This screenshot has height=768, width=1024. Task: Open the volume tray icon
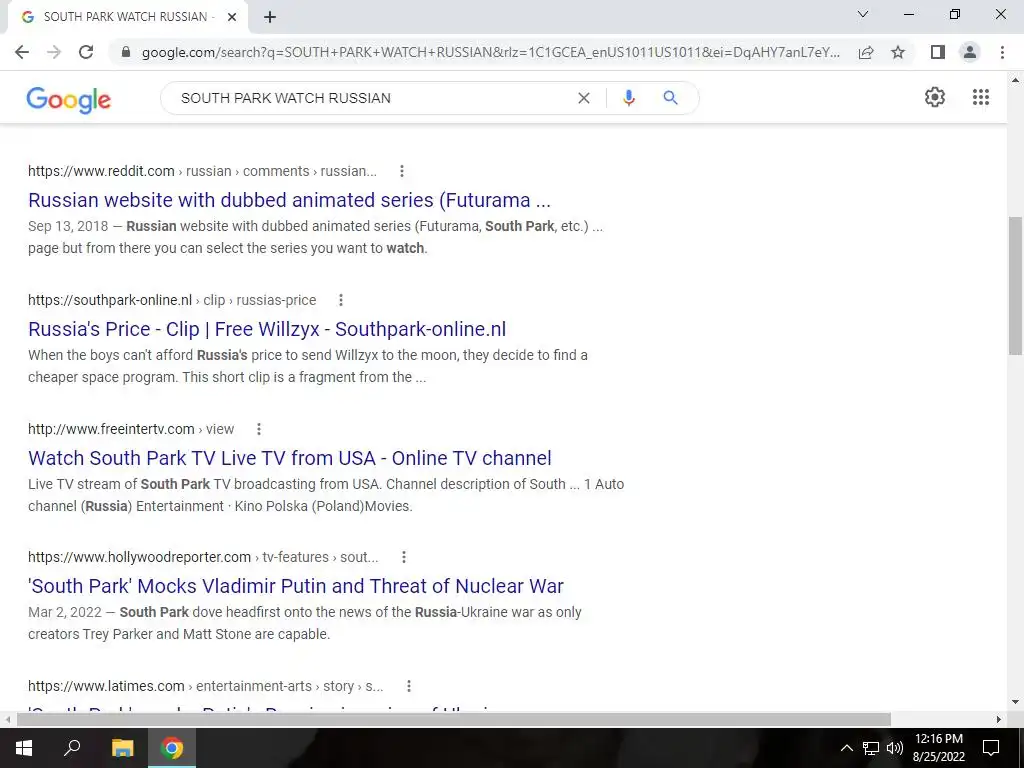pyautogui.click(x=895, y=748)
